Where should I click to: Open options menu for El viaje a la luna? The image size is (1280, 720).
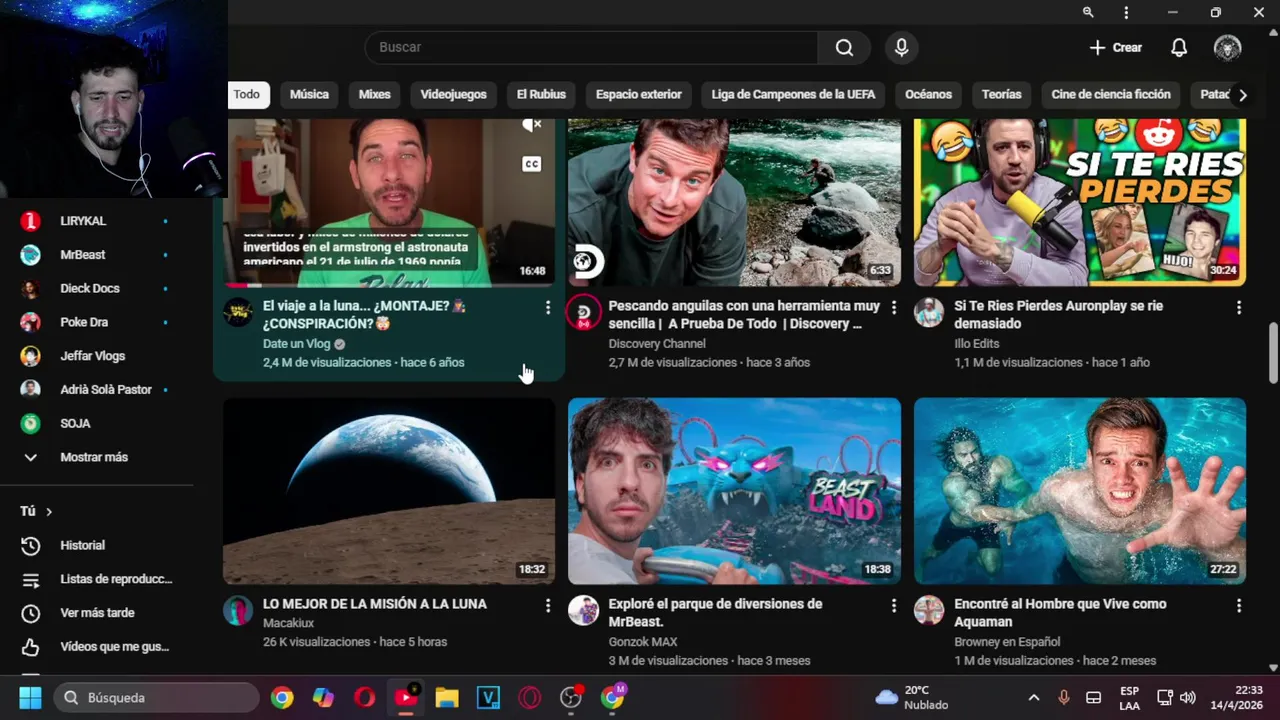point(547,307)
